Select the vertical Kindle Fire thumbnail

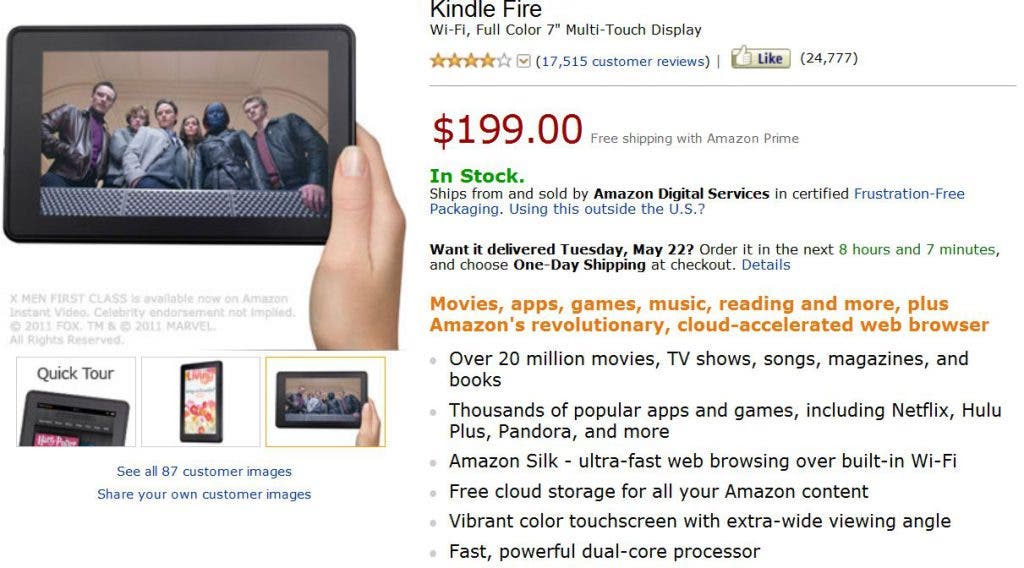coord(200,402)
